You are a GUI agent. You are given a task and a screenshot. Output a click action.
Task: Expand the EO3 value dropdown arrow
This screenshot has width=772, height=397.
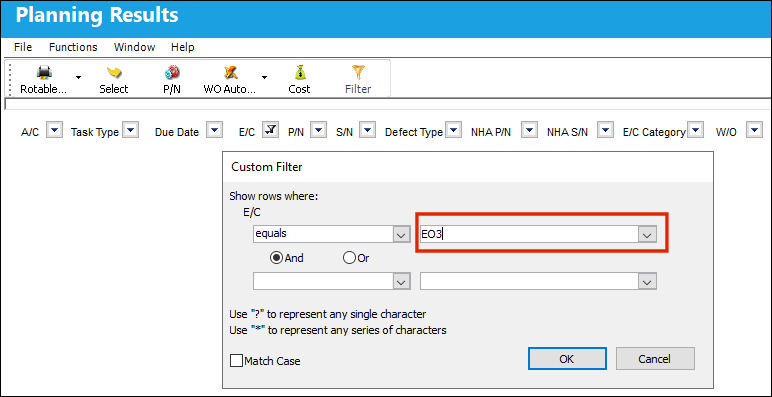(647, 234)
